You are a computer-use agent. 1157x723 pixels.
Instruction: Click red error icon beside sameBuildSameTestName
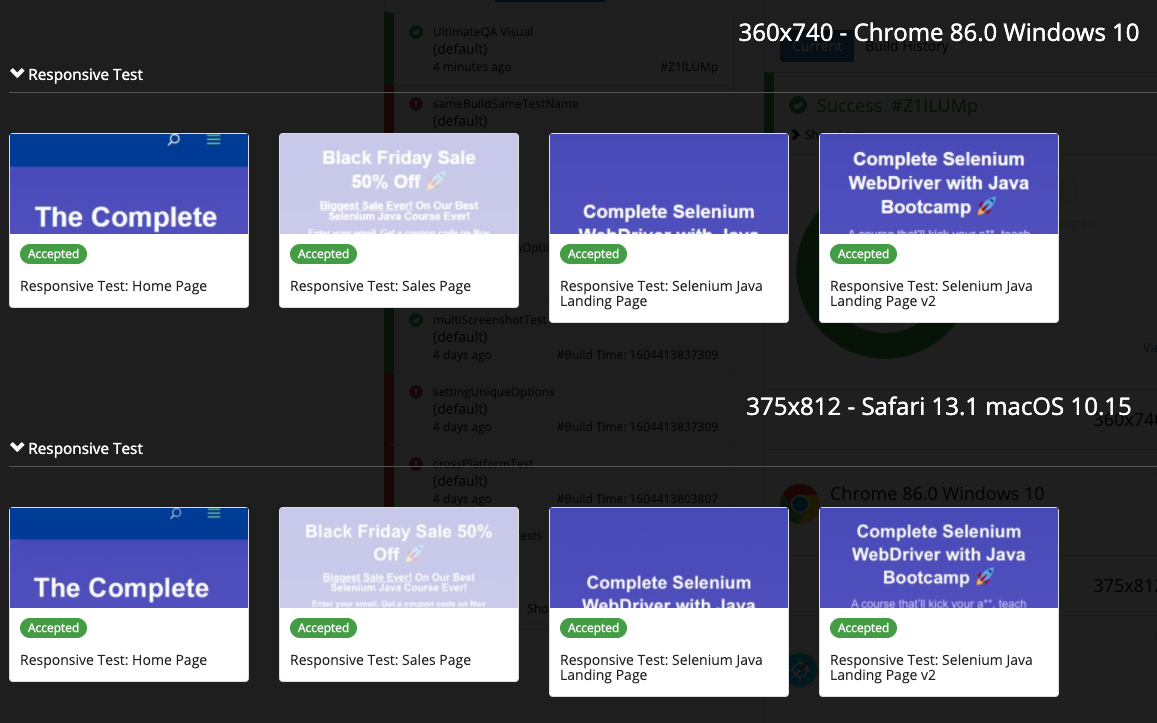click(416, 104)
